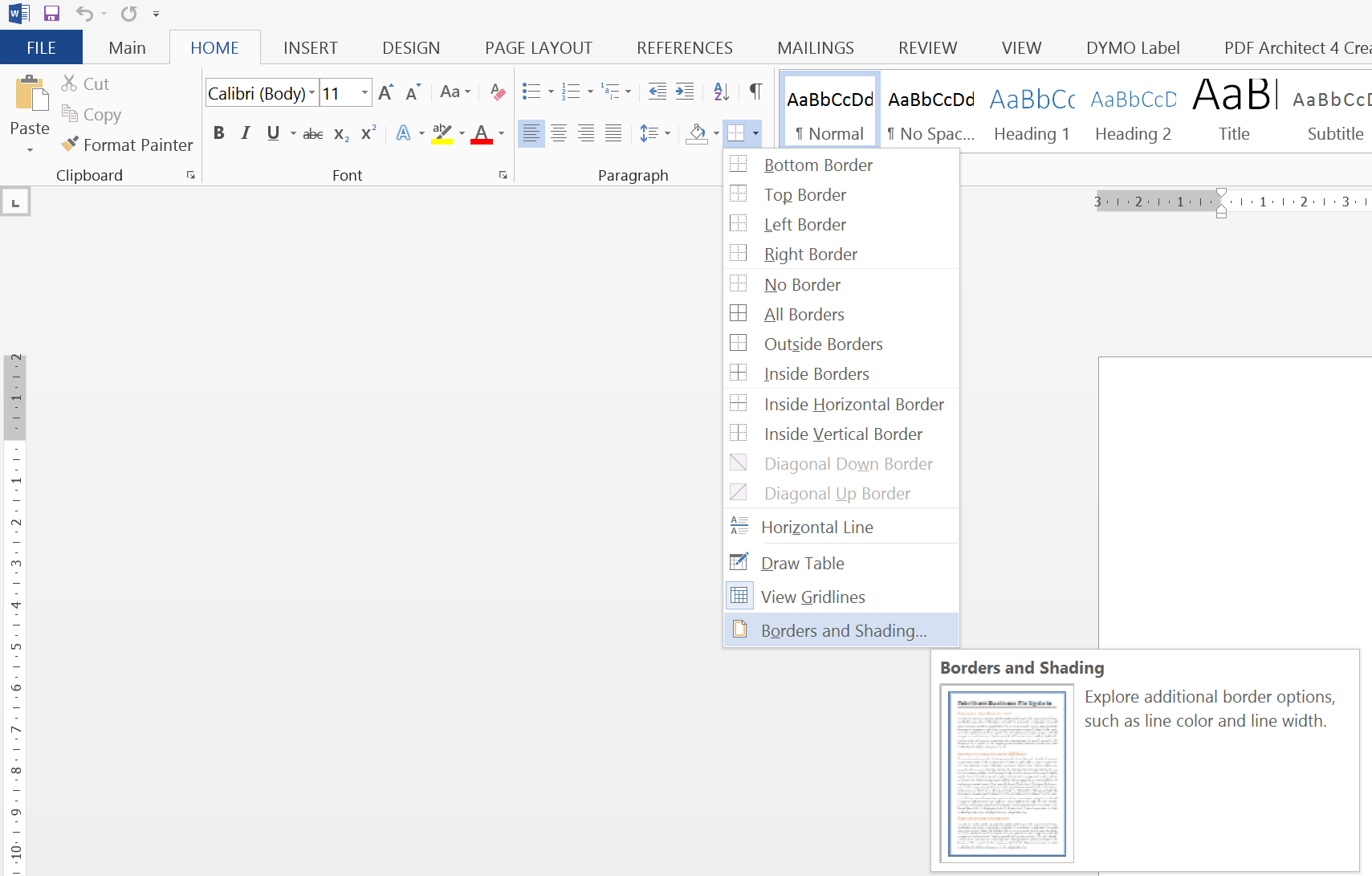Choose Horizontal Line menu entry
Image resolution: width=1372 pixels, height=876 pixels.
point(841,527)
